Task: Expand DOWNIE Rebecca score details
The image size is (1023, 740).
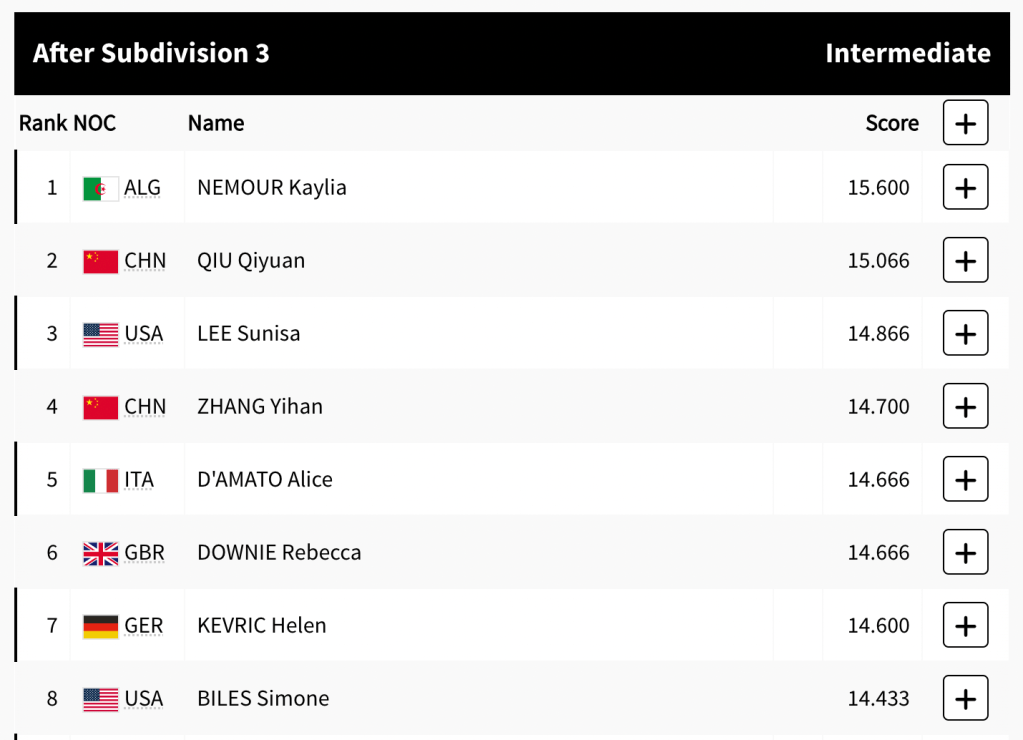Action: pyautogui.click(x=965, y=552)
